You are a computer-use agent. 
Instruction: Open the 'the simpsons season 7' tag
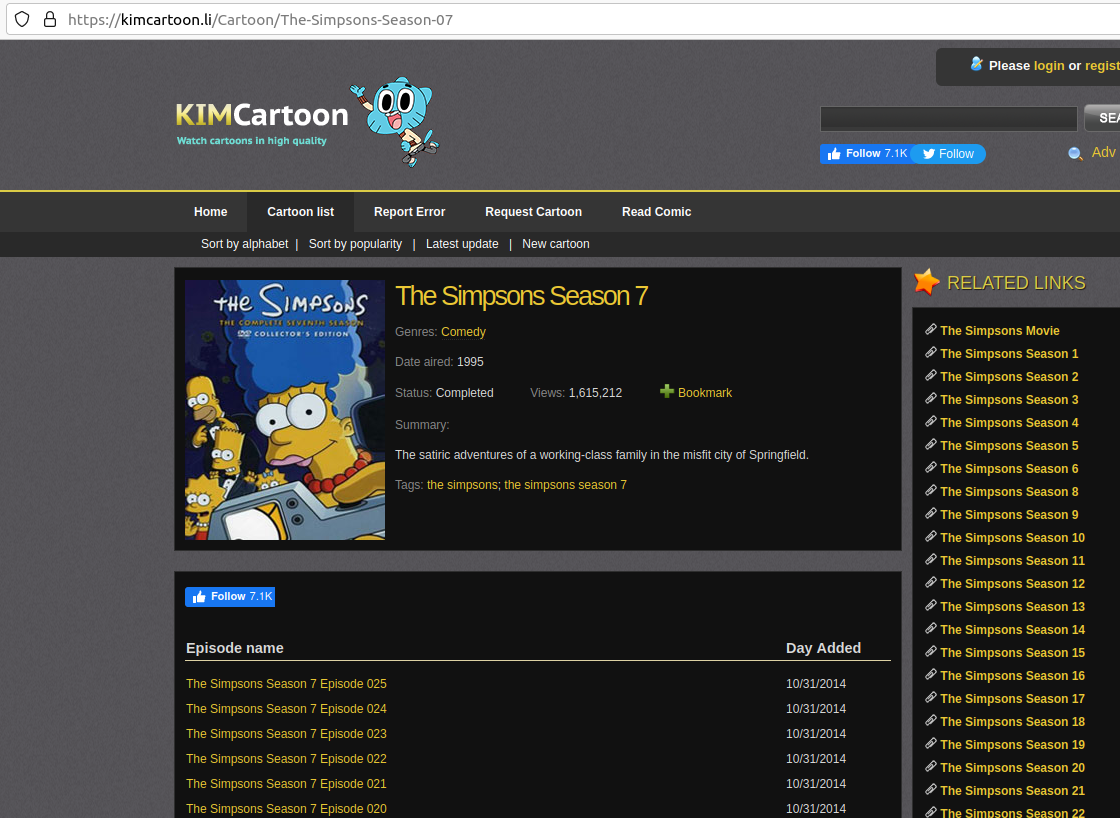coord(566,484)
